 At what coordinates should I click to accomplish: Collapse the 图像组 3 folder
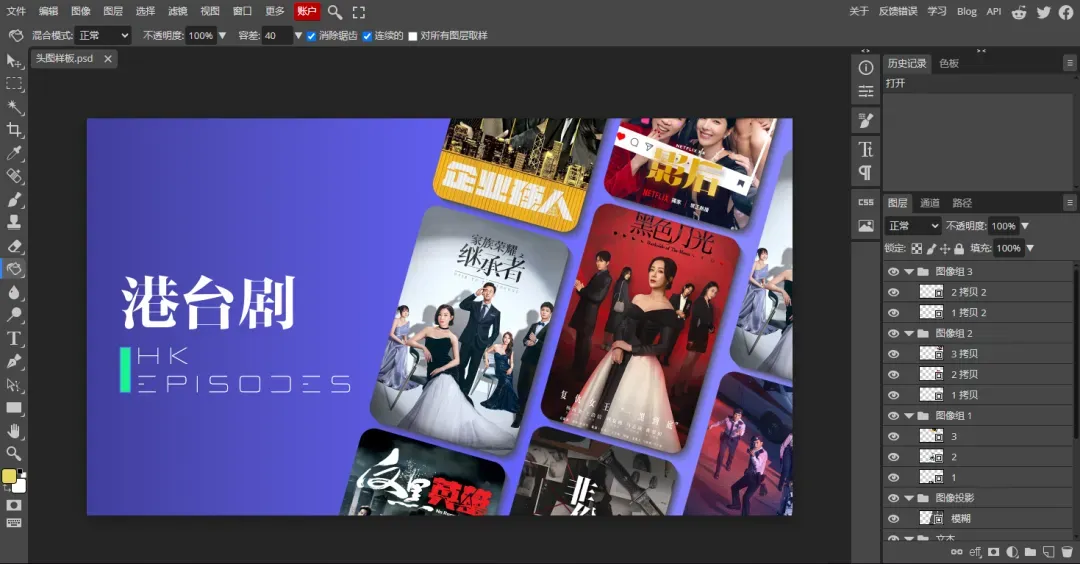pyautogui.click(x=909, y=271)
